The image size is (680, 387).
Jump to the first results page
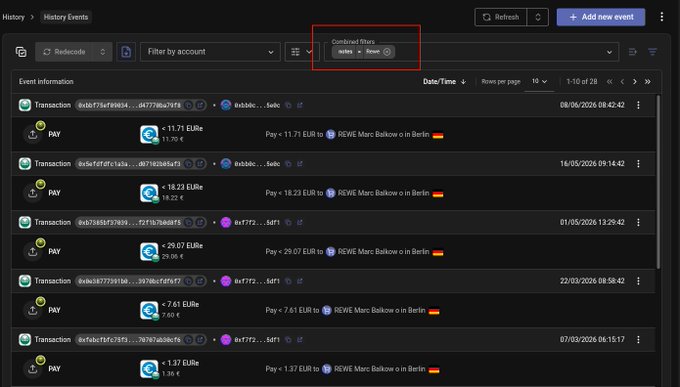[610, 82]
